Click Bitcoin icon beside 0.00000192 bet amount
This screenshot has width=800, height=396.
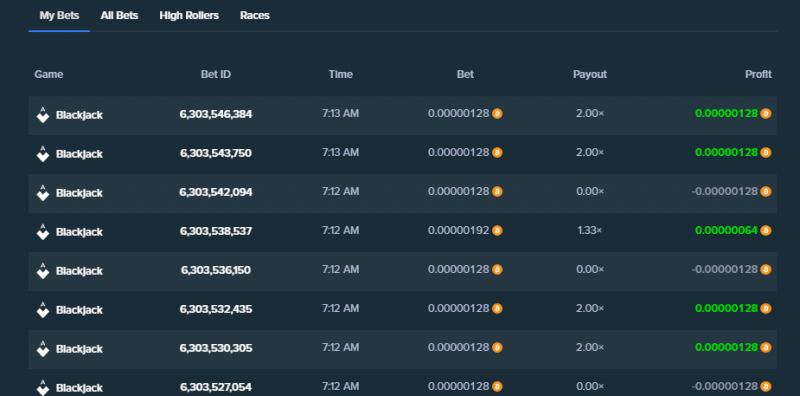497,231
